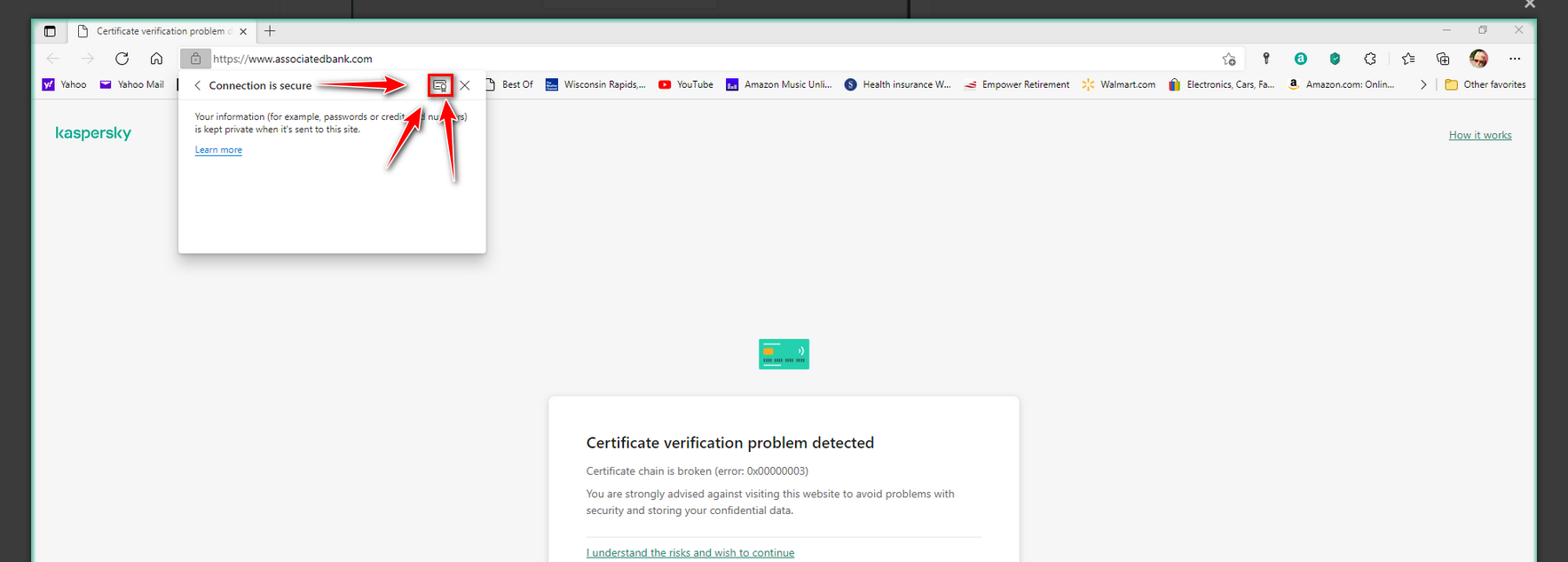This screenshot has width=1568, height=562.
Task: Open the Health insurance bookmark
Action: point(897,84)
